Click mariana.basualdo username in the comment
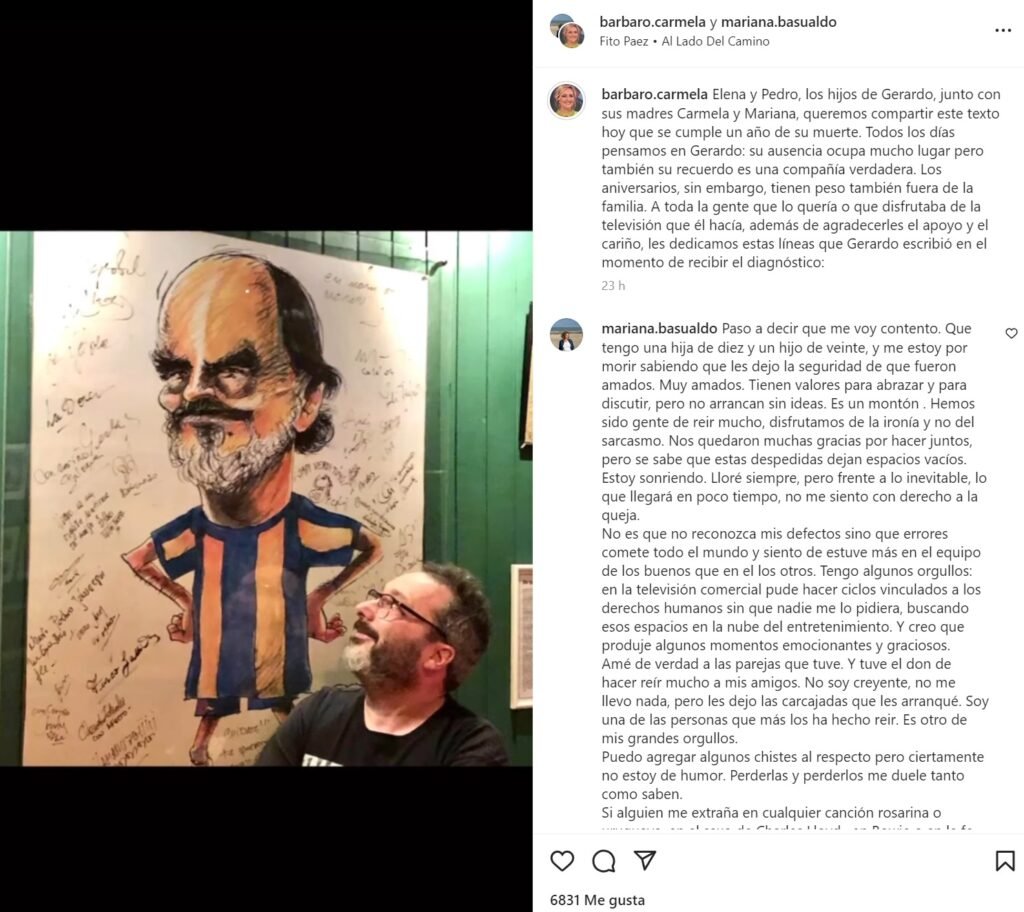1024x912 pixels. point(660,329)
